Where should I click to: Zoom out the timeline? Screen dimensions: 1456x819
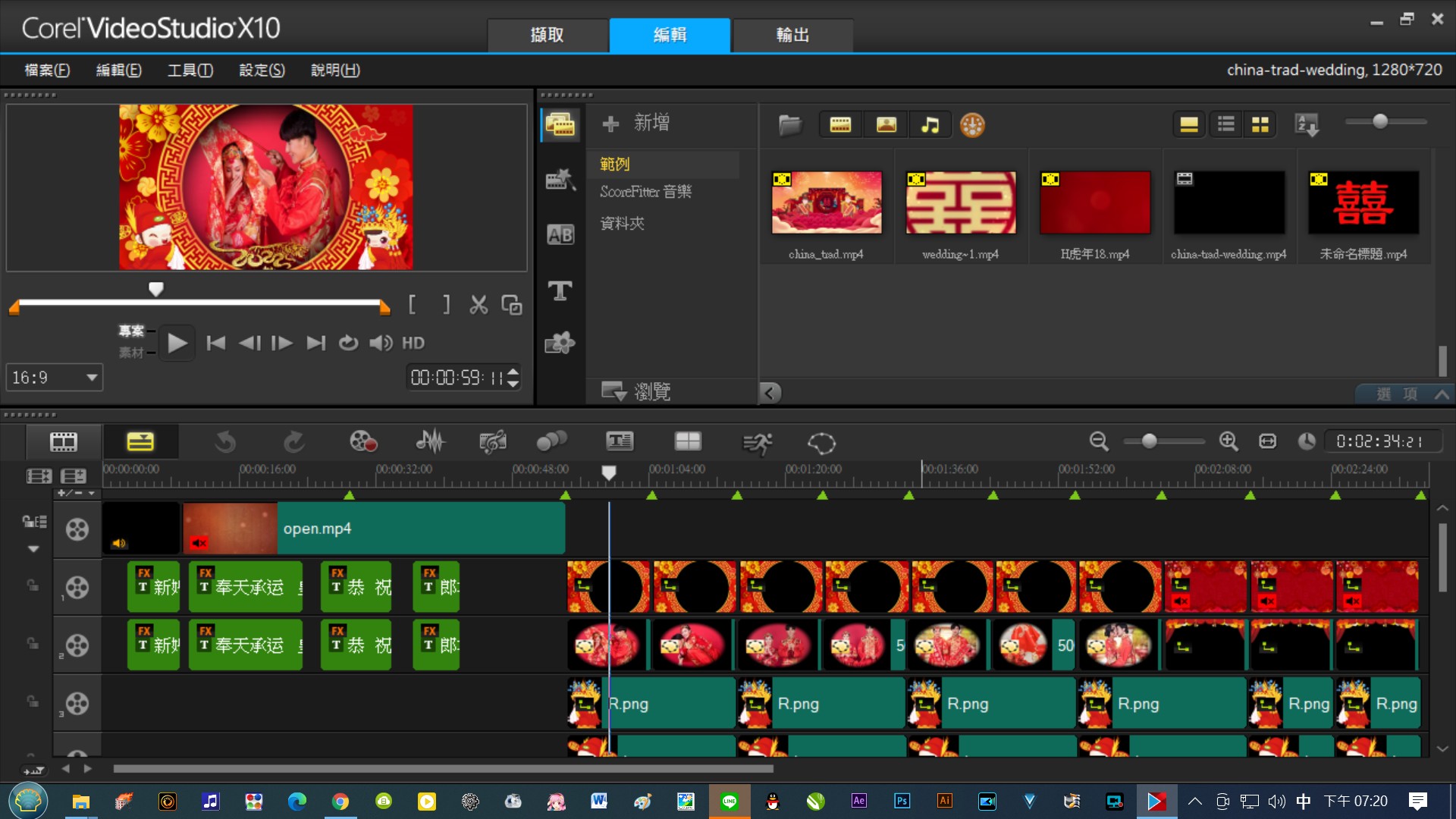pyautogui.click(x=1098, y=441)
